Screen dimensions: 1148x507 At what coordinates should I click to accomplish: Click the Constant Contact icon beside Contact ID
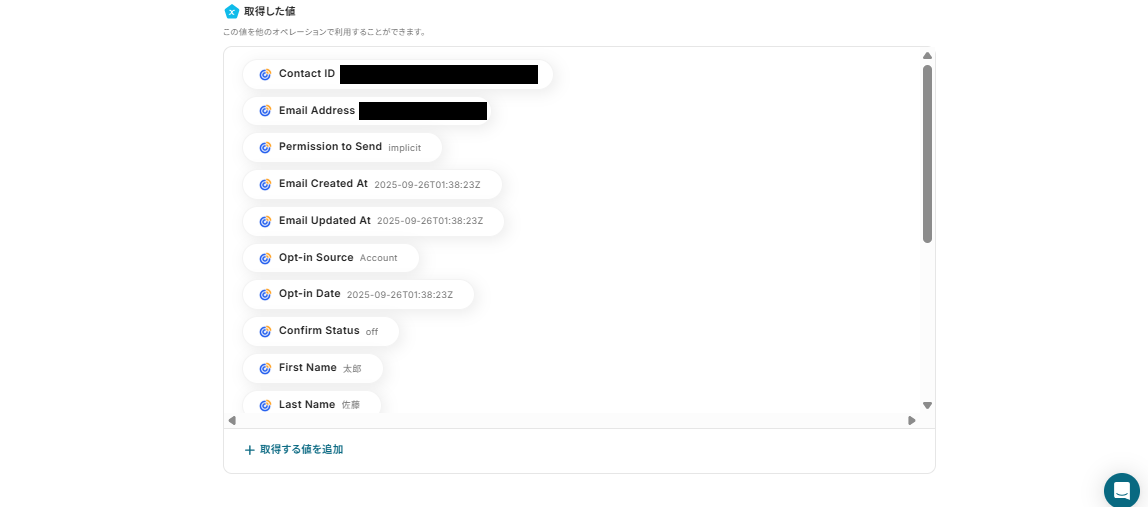[x=265, y=75]
